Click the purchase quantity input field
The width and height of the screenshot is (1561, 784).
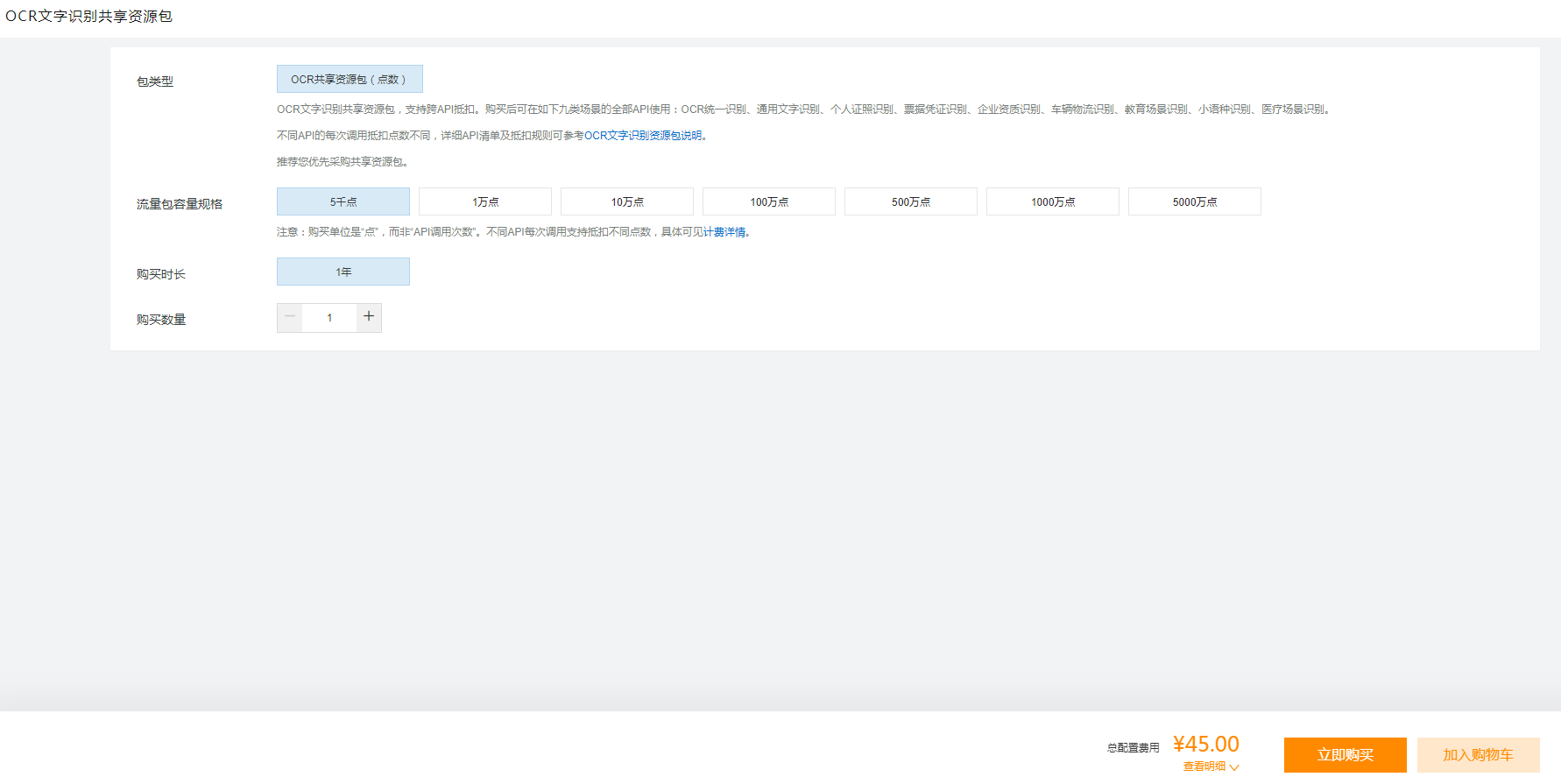coord(329,318)
